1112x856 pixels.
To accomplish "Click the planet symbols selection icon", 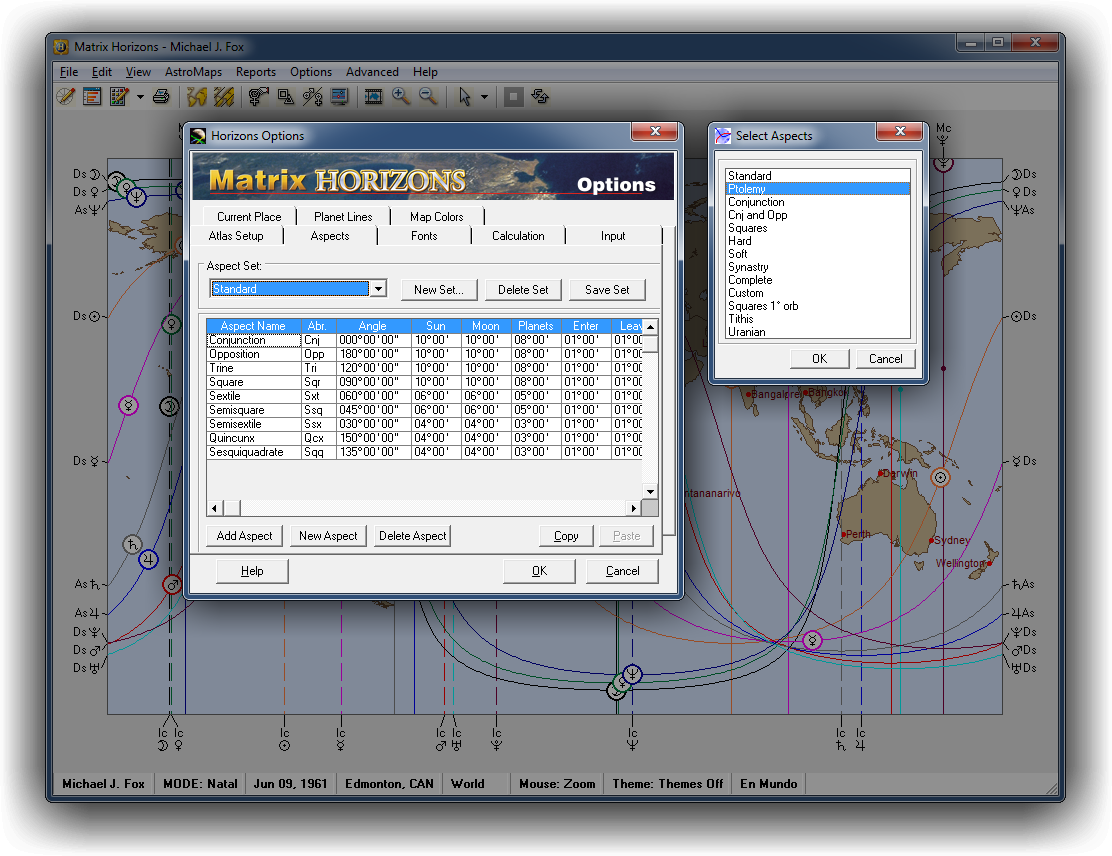I will coord(259,96).
